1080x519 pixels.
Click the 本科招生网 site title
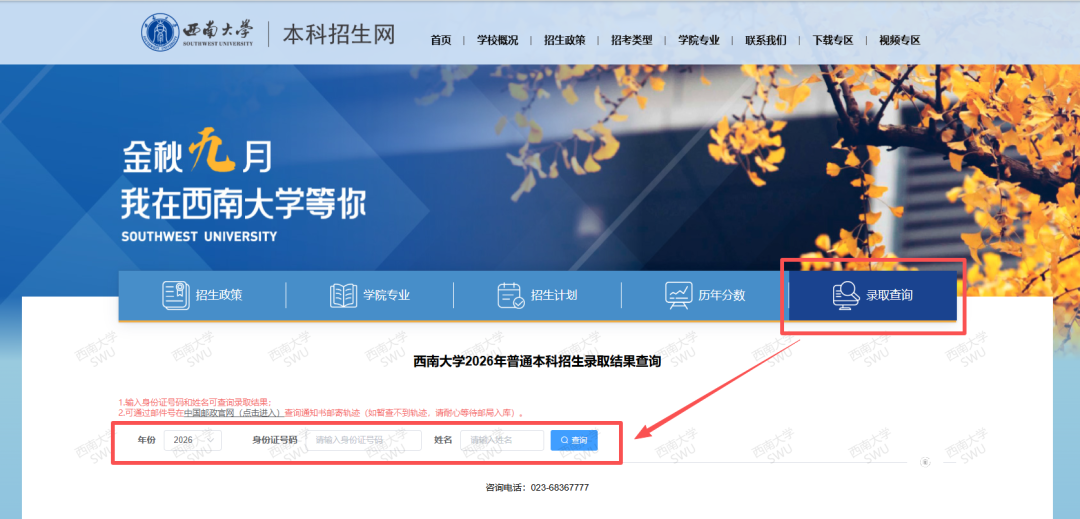[338, 33]
